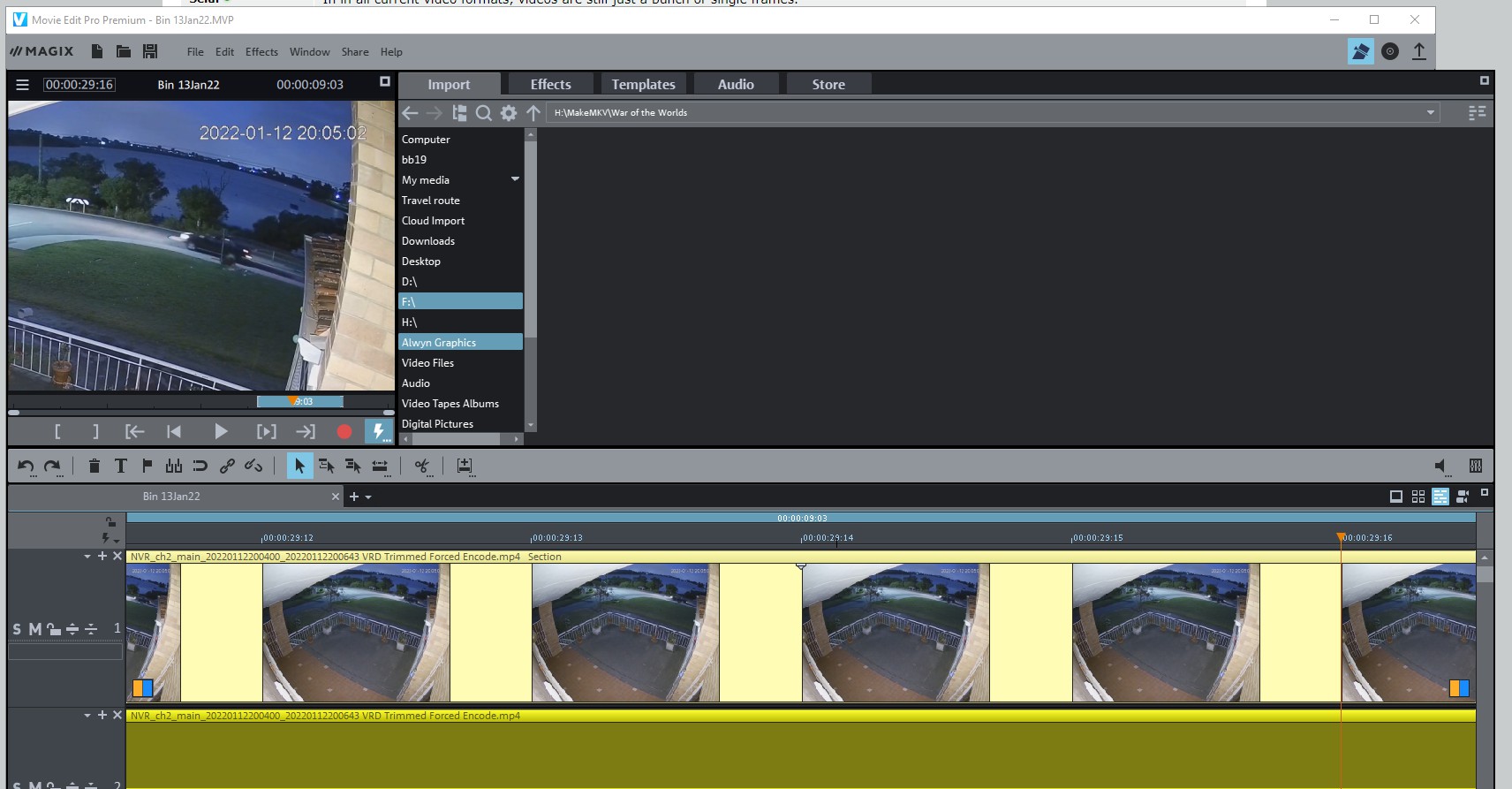Expand the My media dropdown arrow
Screen dimensions: 1512x789
coord(516,179)
